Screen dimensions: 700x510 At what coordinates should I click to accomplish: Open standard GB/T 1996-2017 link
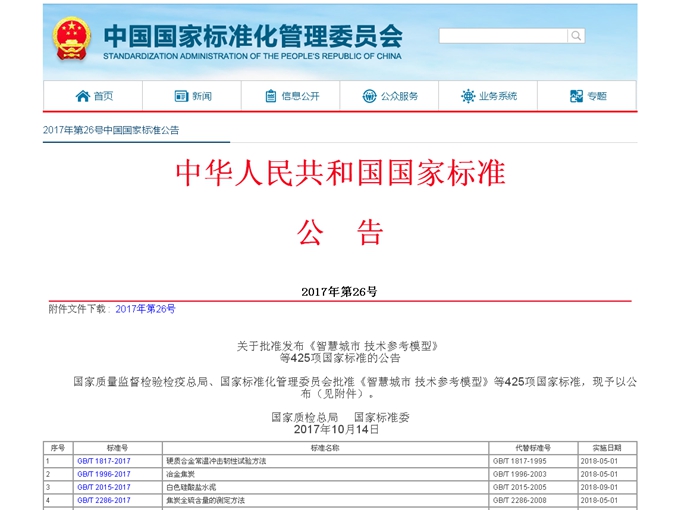103,474
